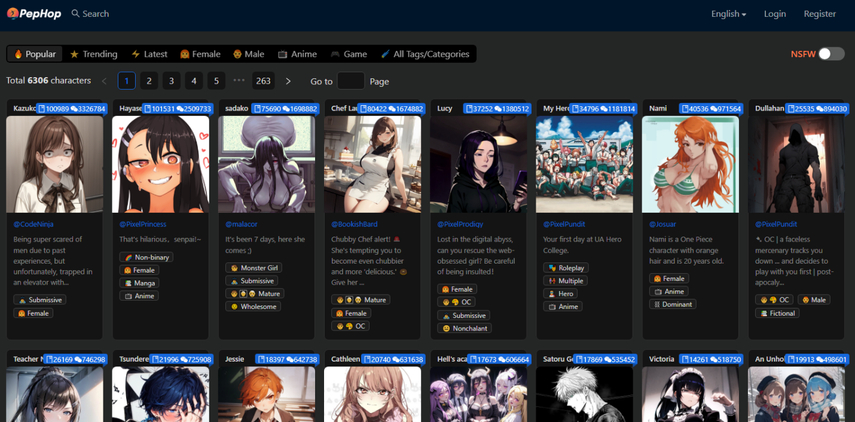Click the Fictional tag on Dullahan card

(x=777, y=313)
